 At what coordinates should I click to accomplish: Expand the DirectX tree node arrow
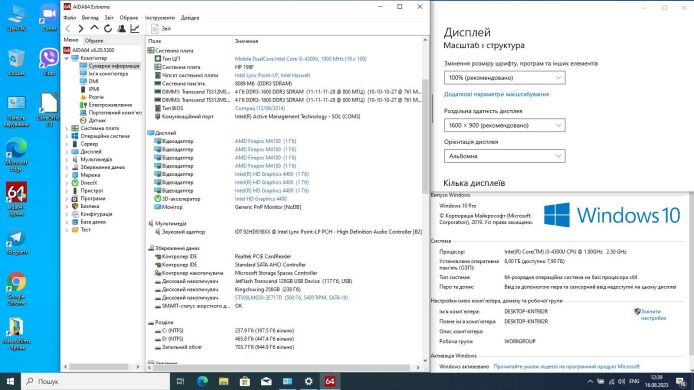67,183
